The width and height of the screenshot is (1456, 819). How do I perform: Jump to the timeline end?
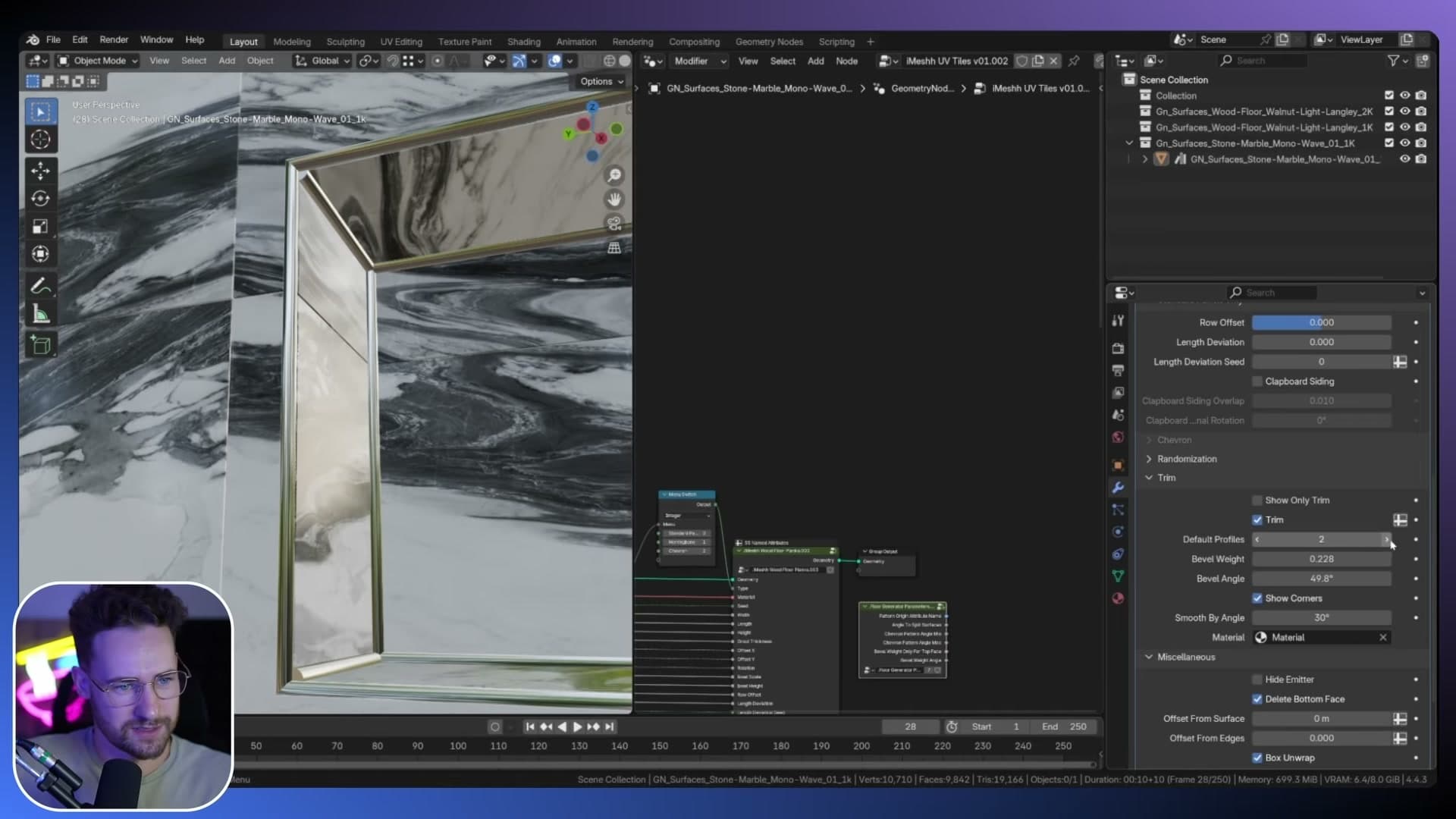point(609,726)
